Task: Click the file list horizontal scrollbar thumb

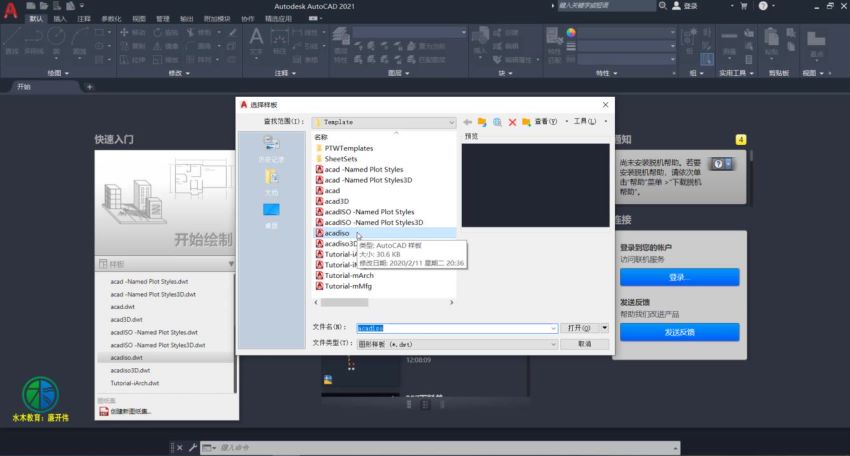Action: click(x=344, y=303)
